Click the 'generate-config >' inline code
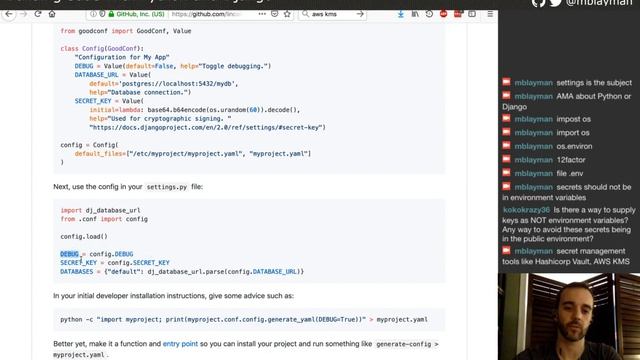 click(407, 344)
